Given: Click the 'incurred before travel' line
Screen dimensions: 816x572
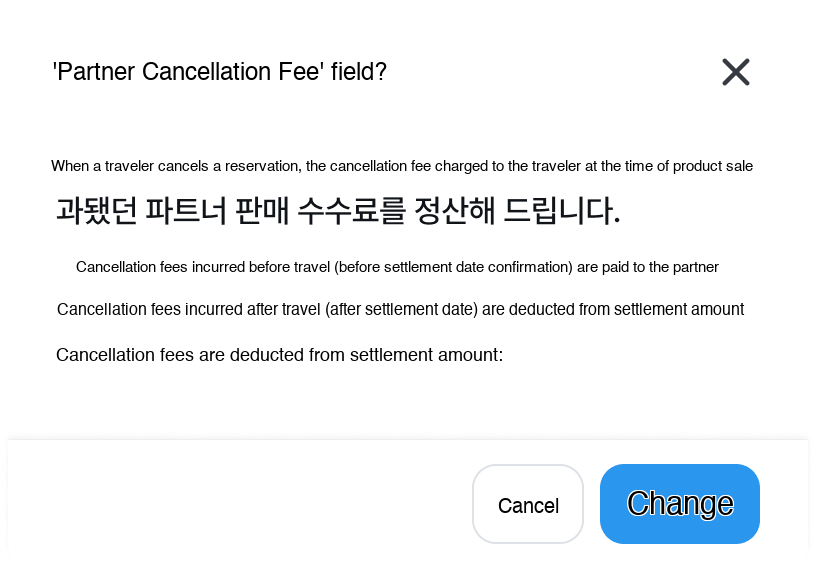Looking at the screenshot, I should (397, 267).
